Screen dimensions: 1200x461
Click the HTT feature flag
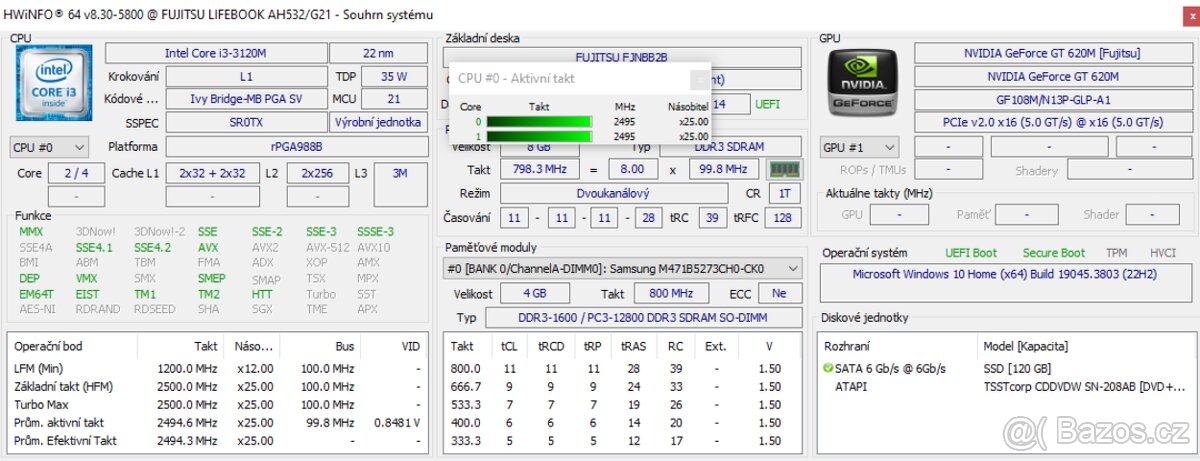(262, 294)
